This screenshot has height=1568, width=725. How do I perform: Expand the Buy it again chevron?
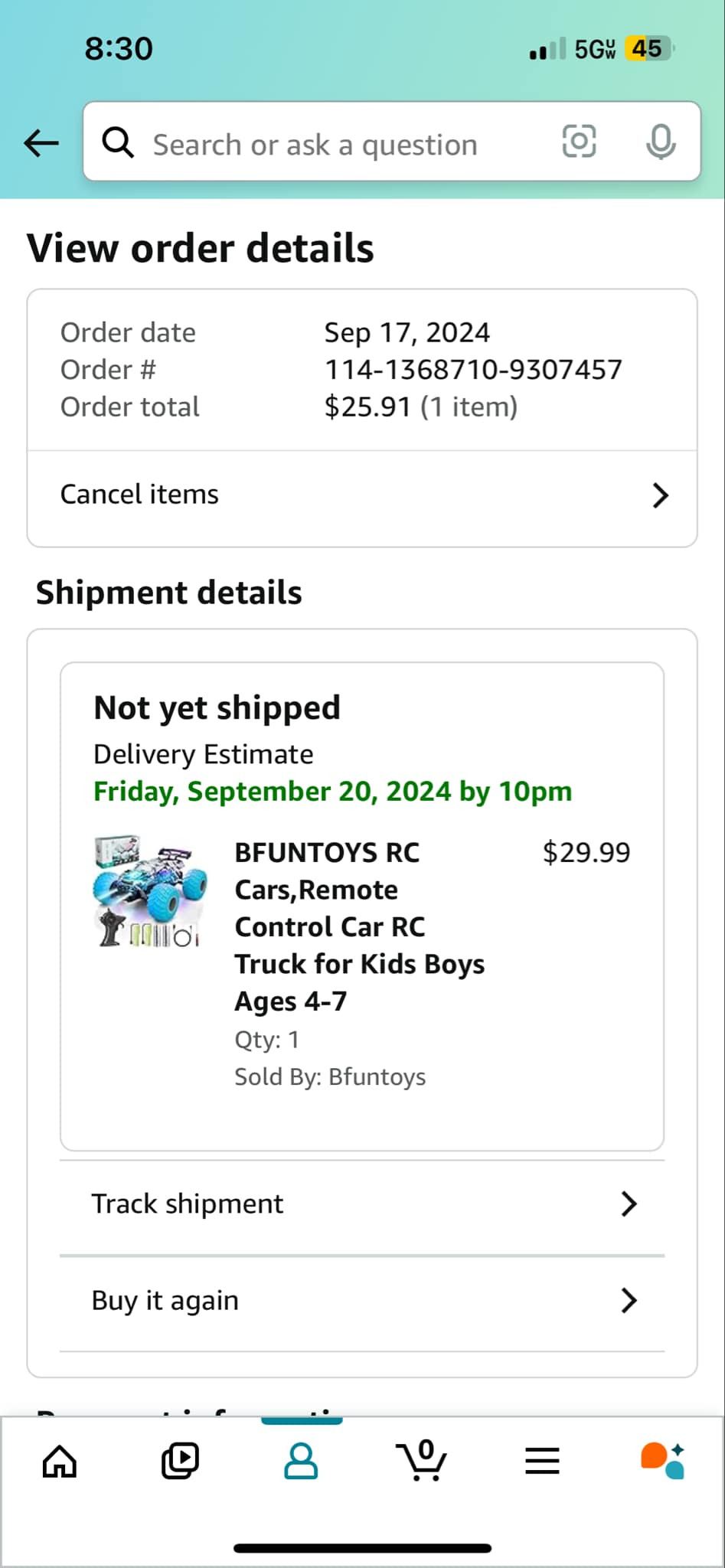pos(629,1301)
